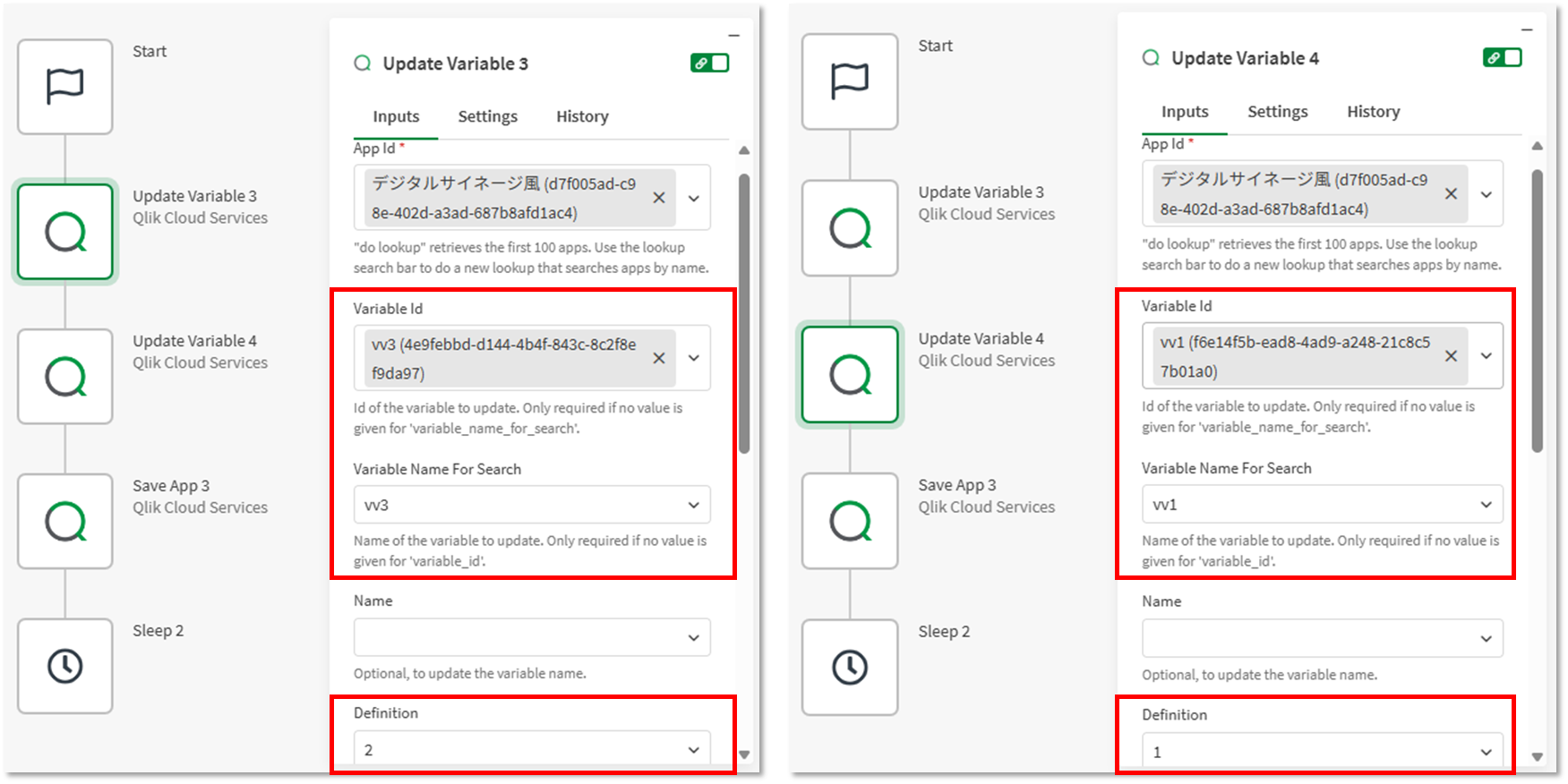Image resolution: width=1568 pixels, height=784 pixels.
Task: Clear the vv3 Variable Id using its X icon
Action: pos(659,358)
